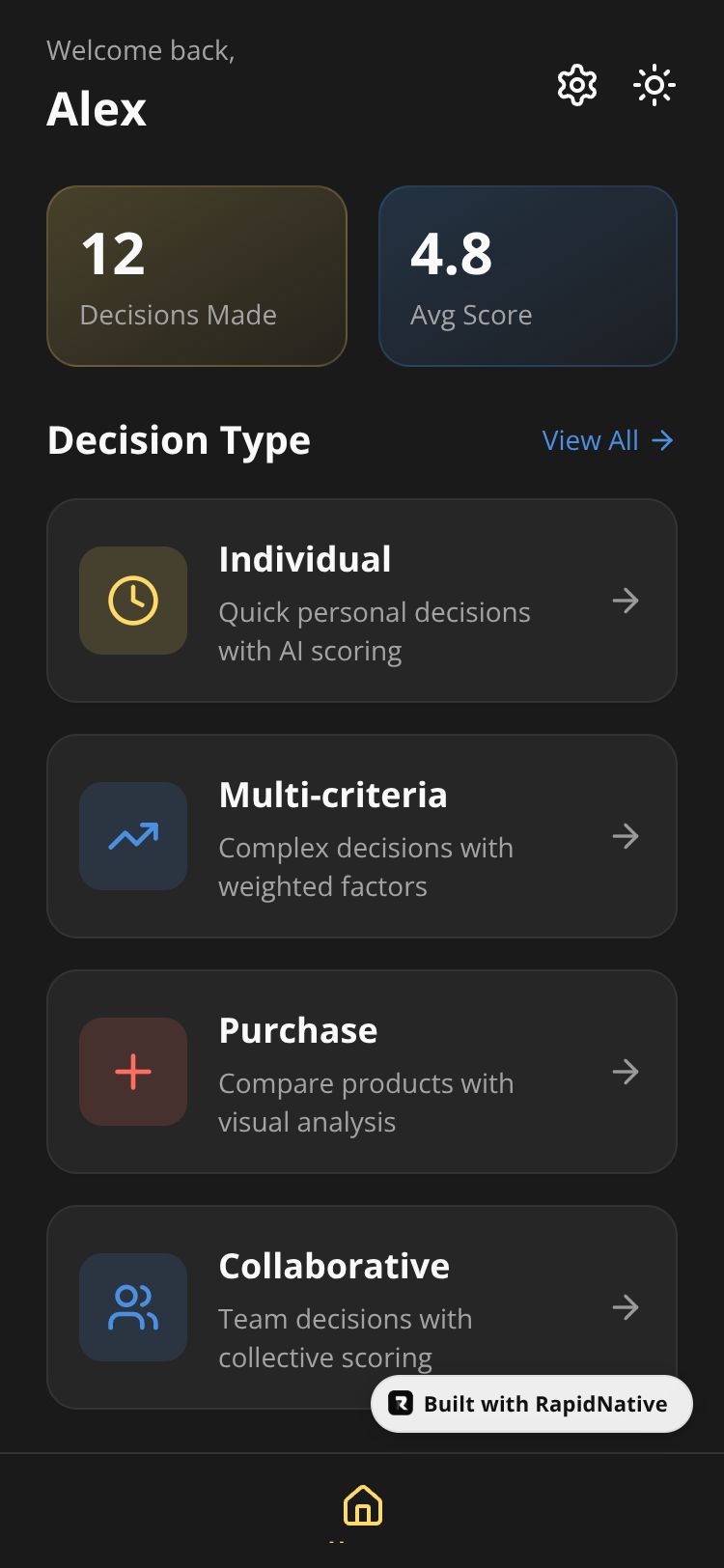The width and height of the screenshot is (724, 1568).
Task: Choose the Collaborative decision title
Action: 334,1266
